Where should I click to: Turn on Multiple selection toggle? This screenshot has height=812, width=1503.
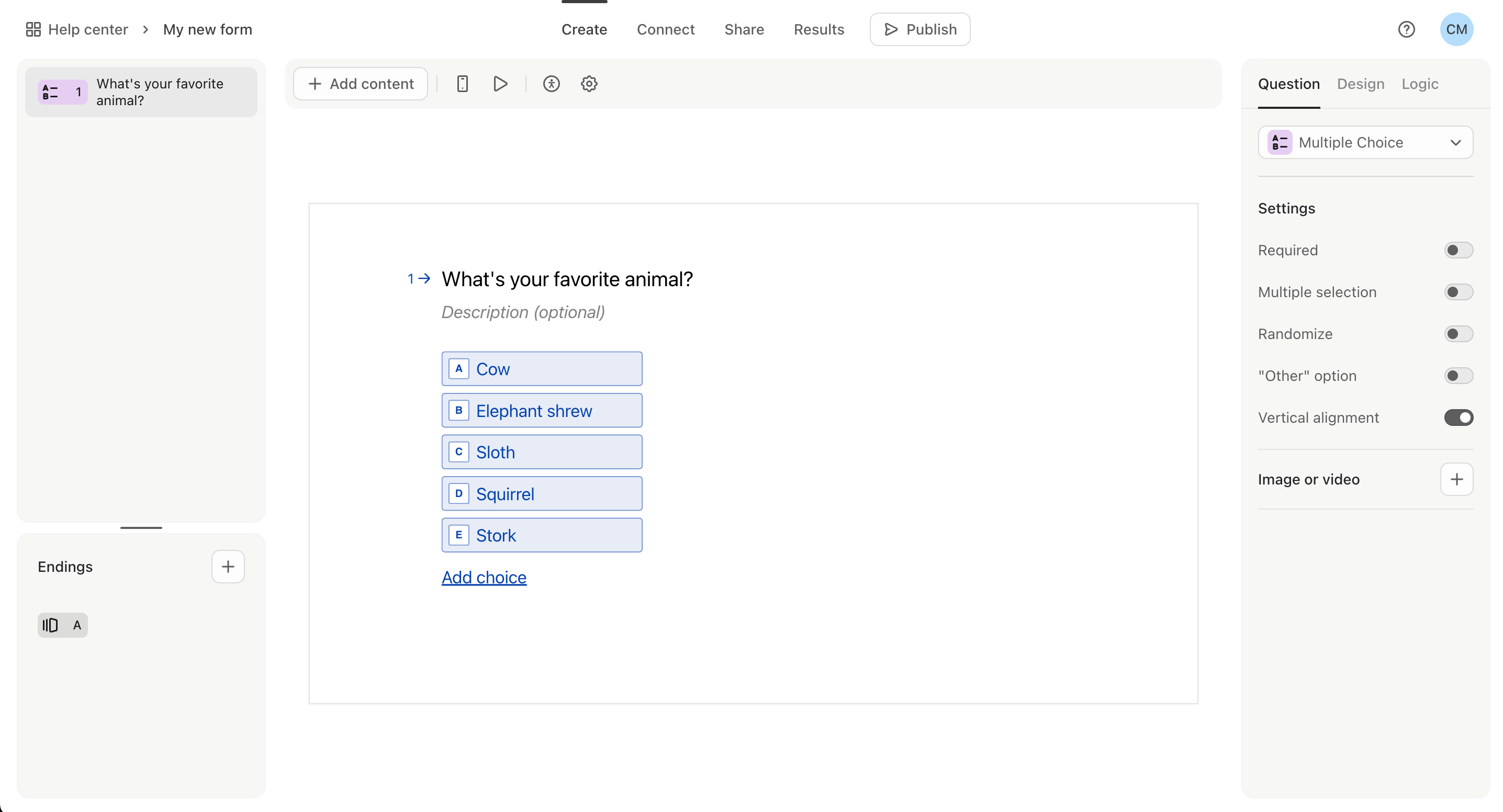click(1458, 291)
